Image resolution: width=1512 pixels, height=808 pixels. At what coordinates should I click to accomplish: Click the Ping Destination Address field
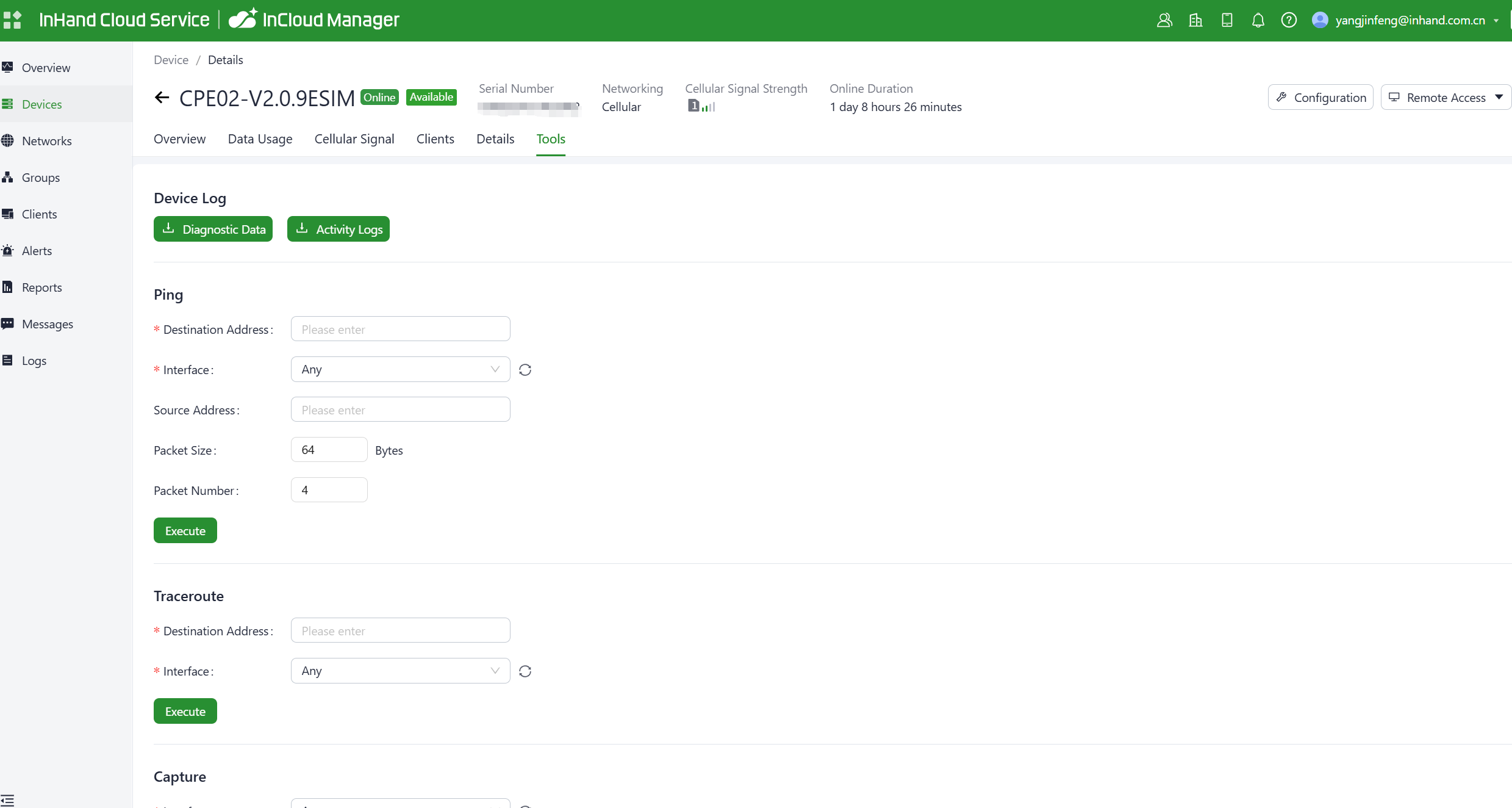400,329
